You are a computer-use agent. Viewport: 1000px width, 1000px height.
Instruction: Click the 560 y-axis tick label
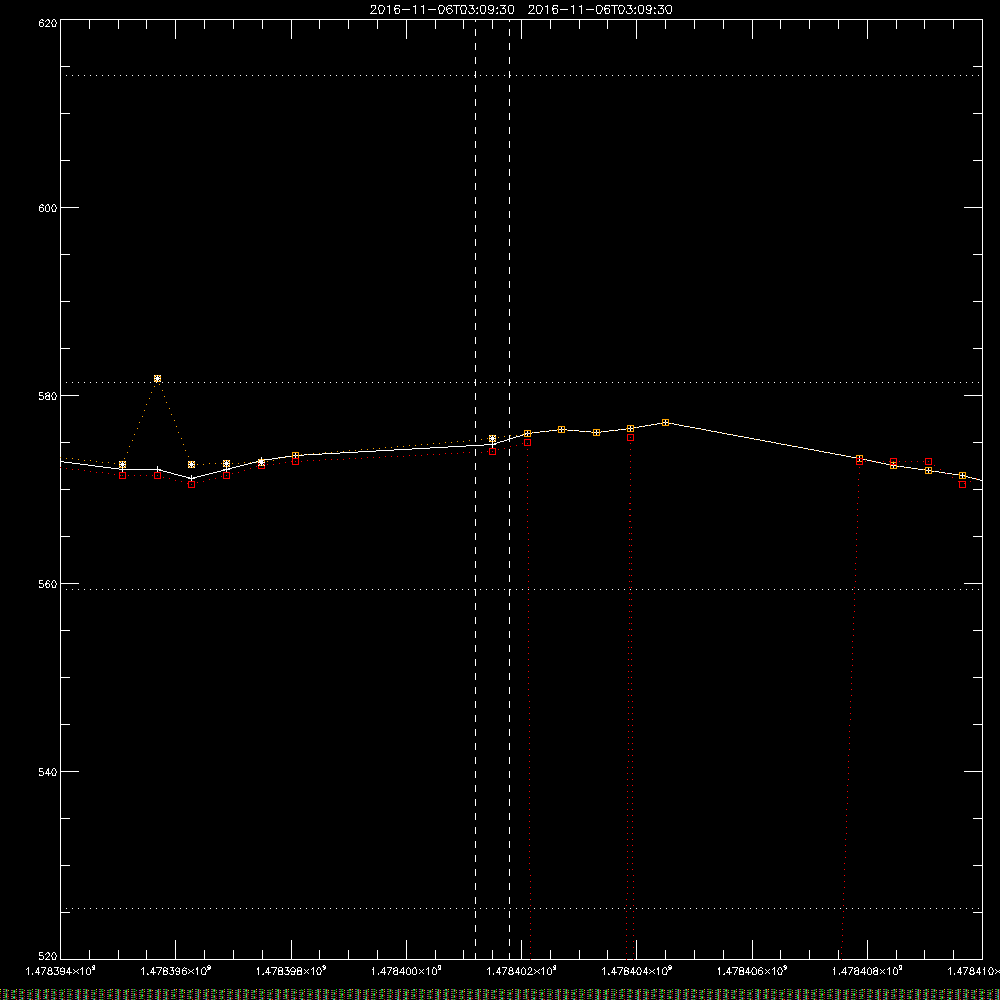click(48, 584)
